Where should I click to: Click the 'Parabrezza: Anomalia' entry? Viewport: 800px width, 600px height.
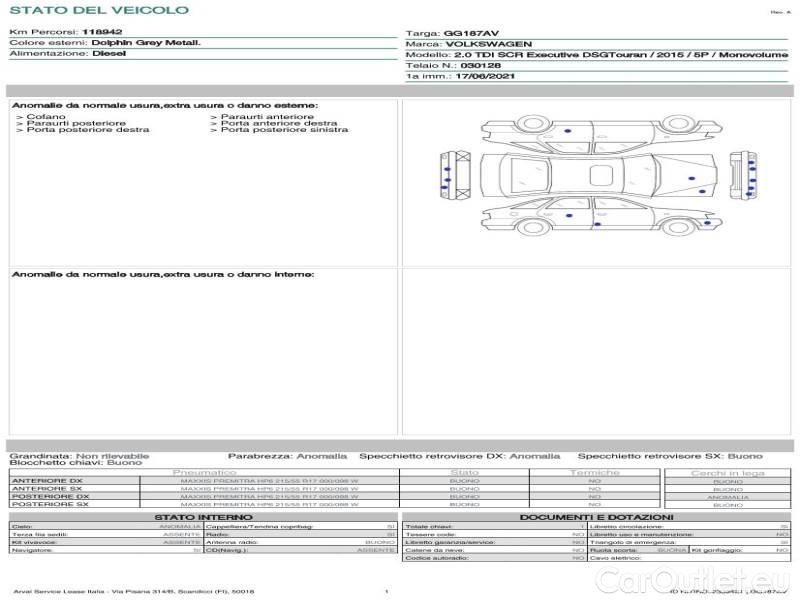point(287,456)
